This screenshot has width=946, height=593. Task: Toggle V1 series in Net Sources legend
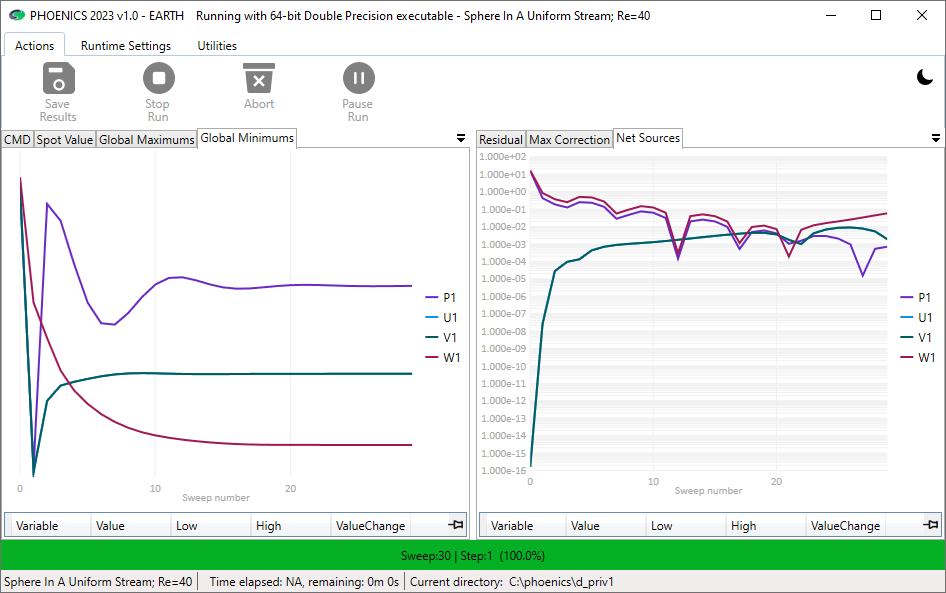[x=916, y=337]
